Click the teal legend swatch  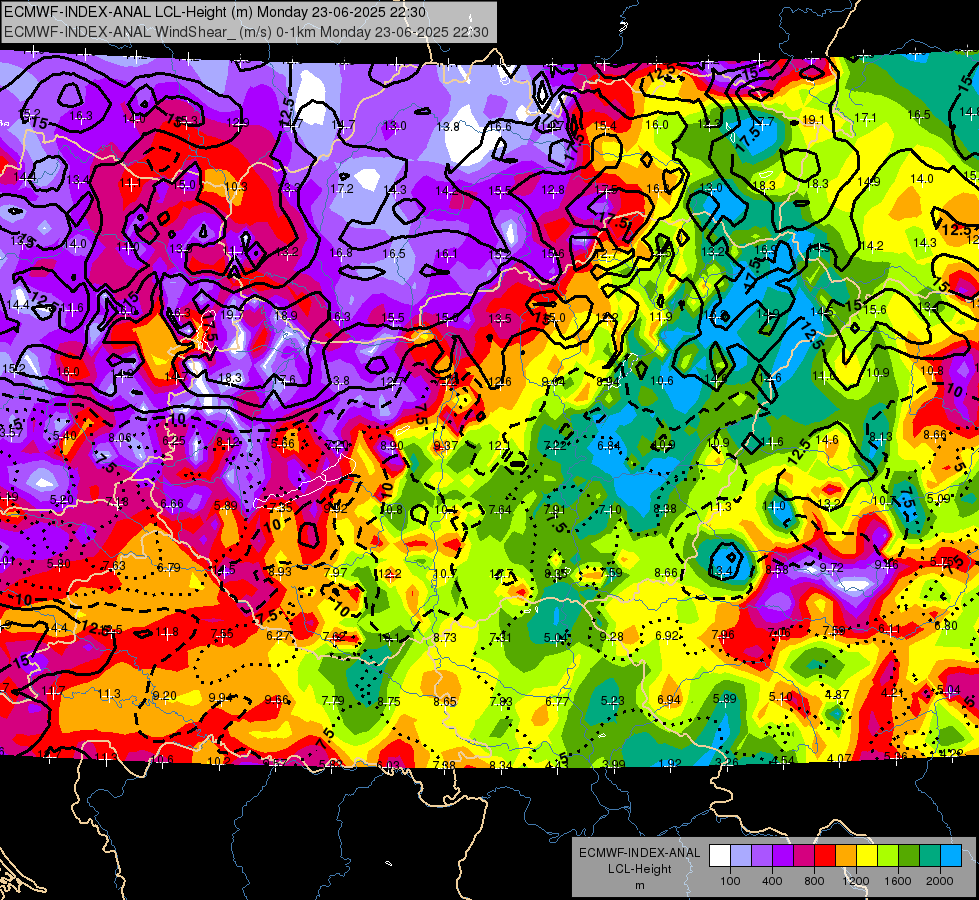pos(929,856)
